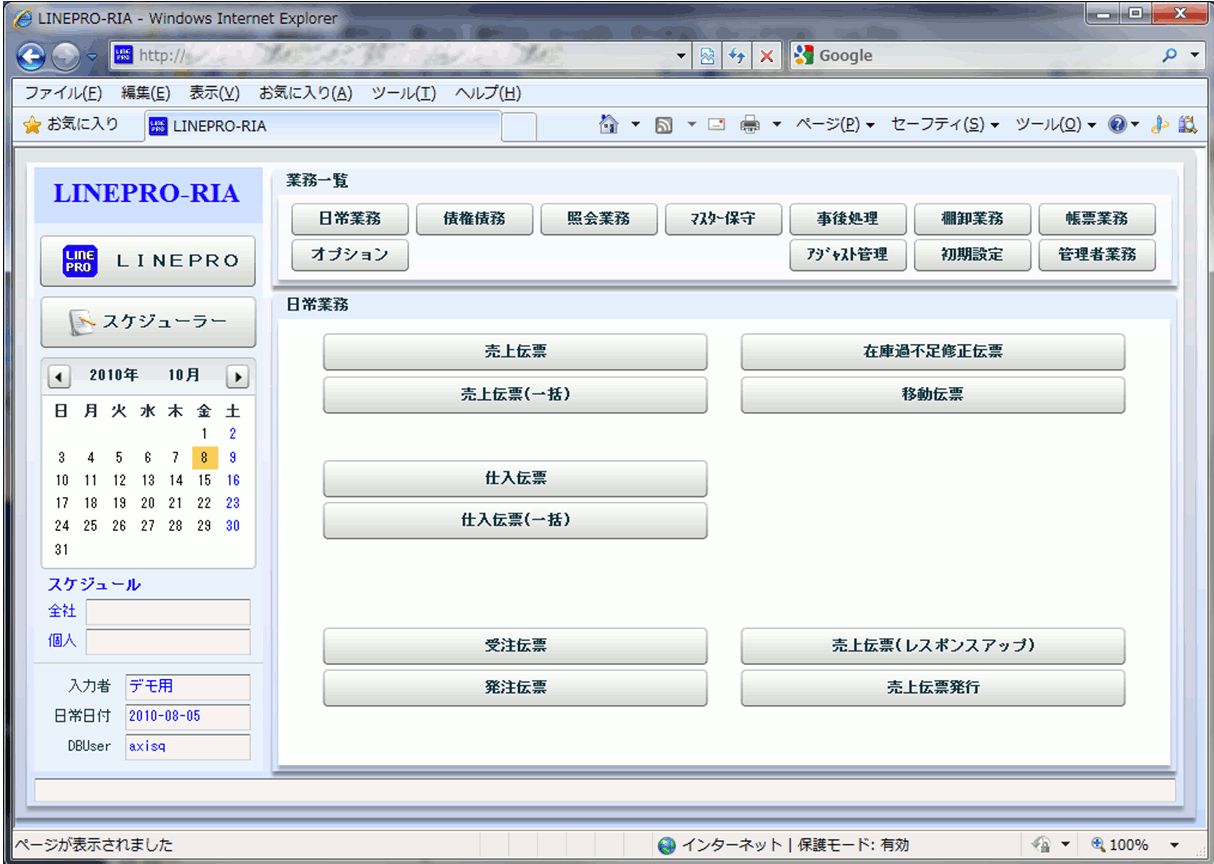
Task: Open the 仕入伝票 button
Action: 515,479
